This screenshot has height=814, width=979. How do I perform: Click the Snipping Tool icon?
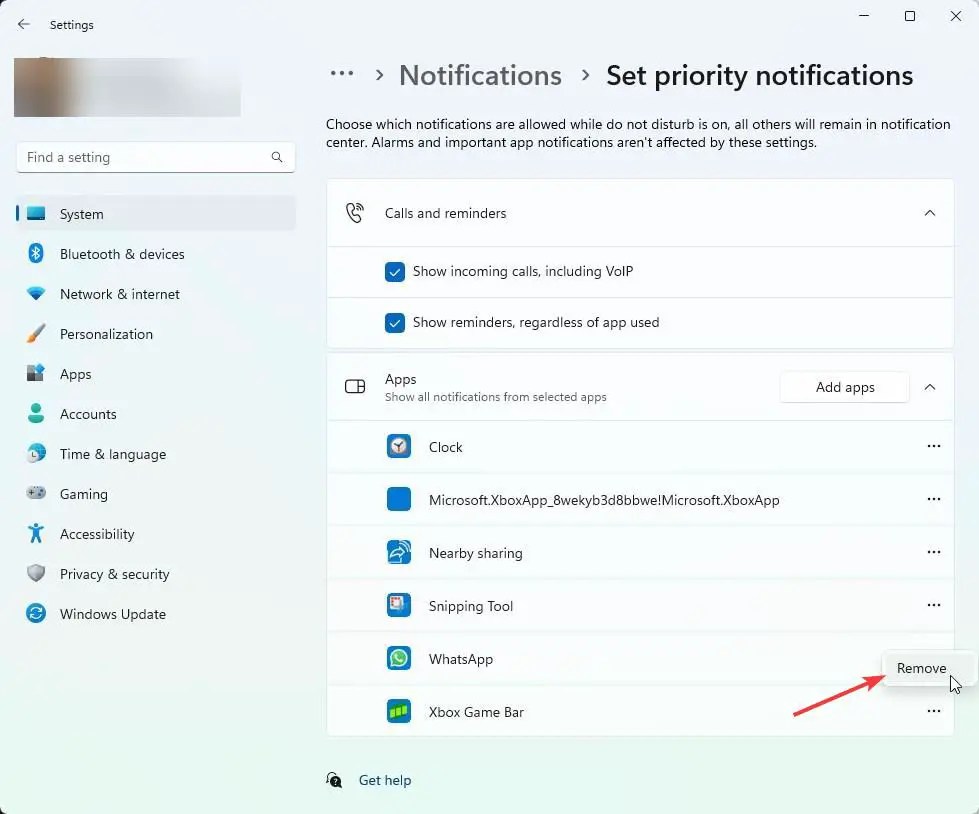point(399,605)
